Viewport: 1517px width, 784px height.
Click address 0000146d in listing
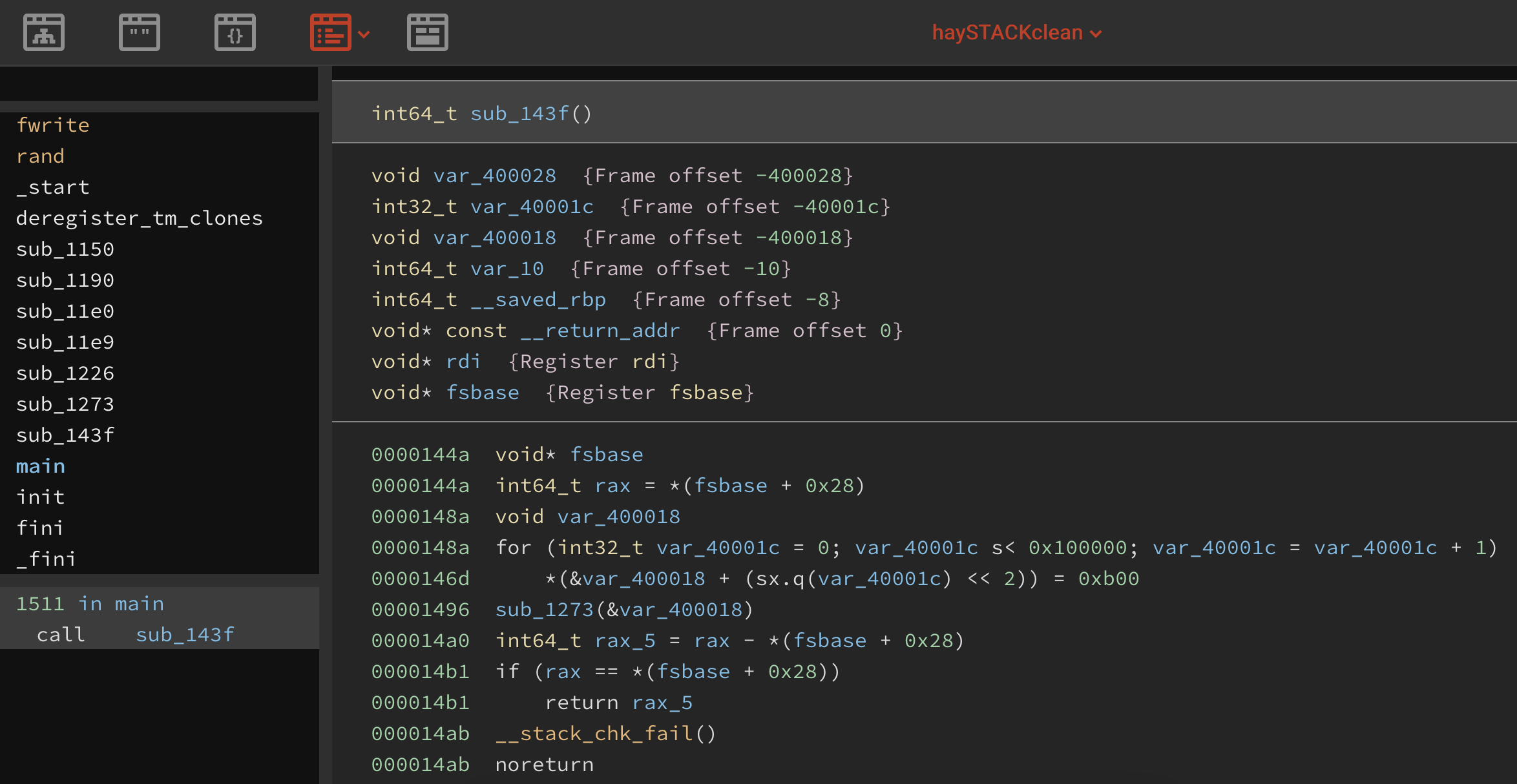(x=420, y=579)
